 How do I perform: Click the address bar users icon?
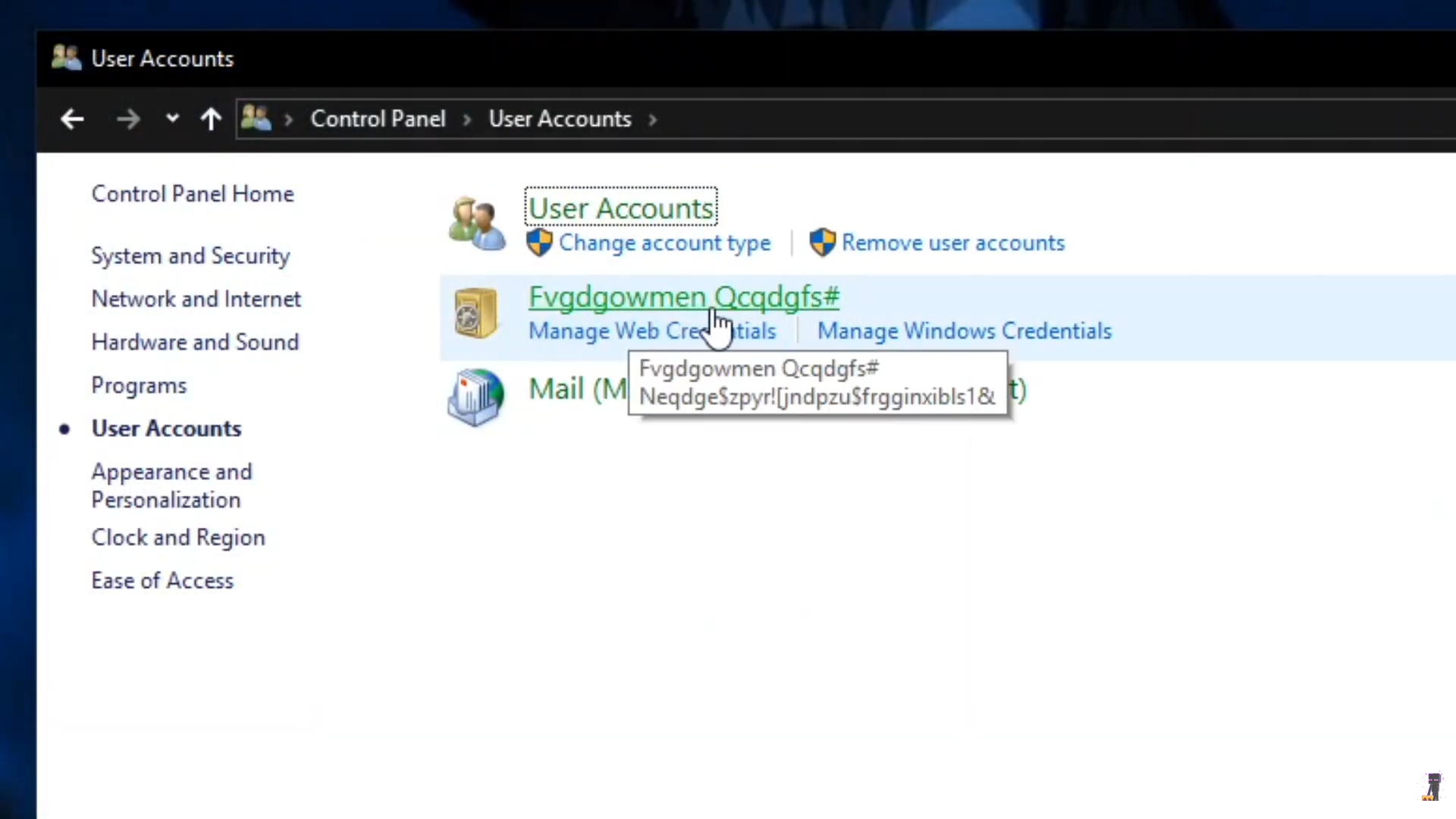coord(256,118)
